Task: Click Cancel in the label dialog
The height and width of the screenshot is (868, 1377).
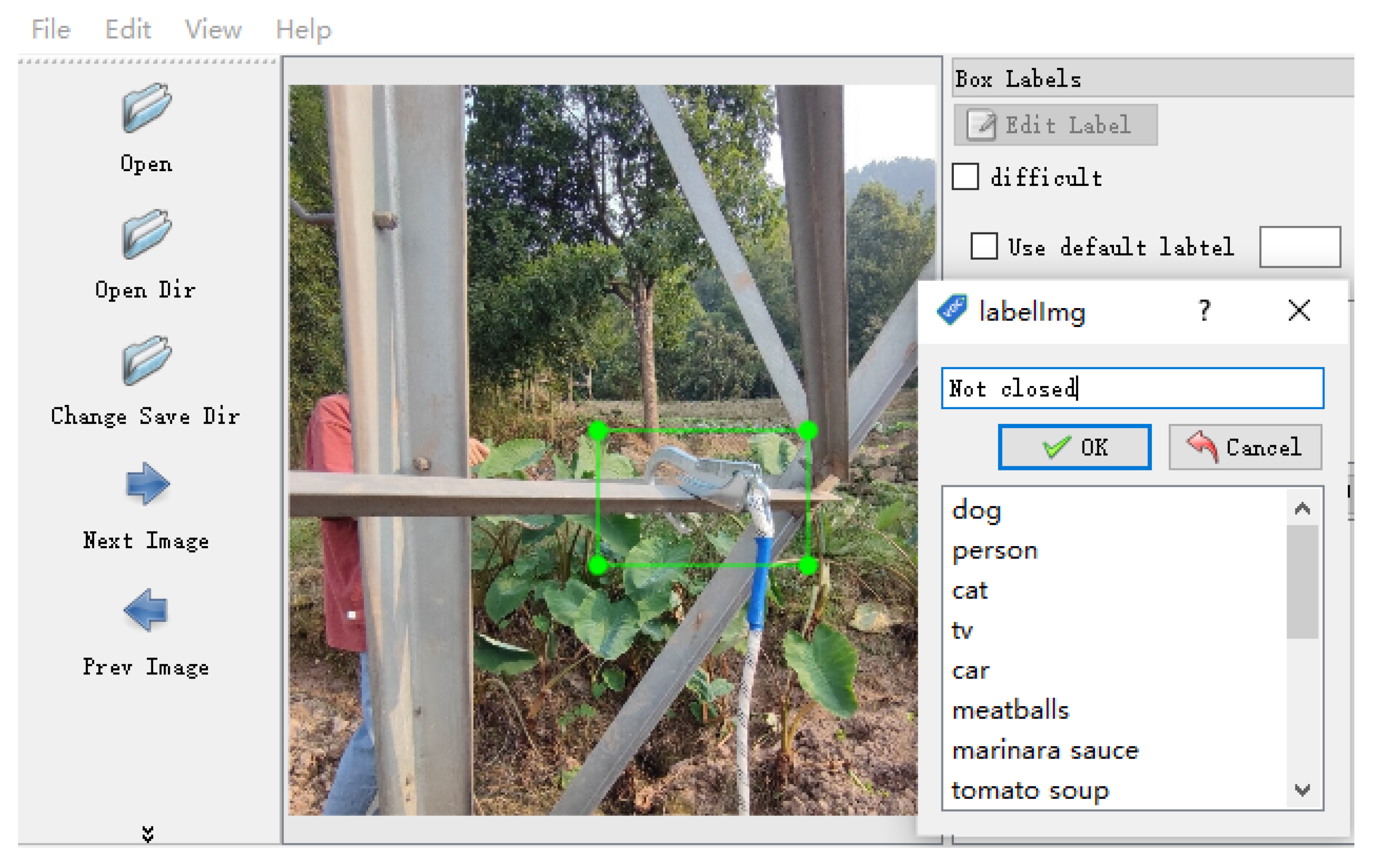Action: click(x=1245, y=447)
